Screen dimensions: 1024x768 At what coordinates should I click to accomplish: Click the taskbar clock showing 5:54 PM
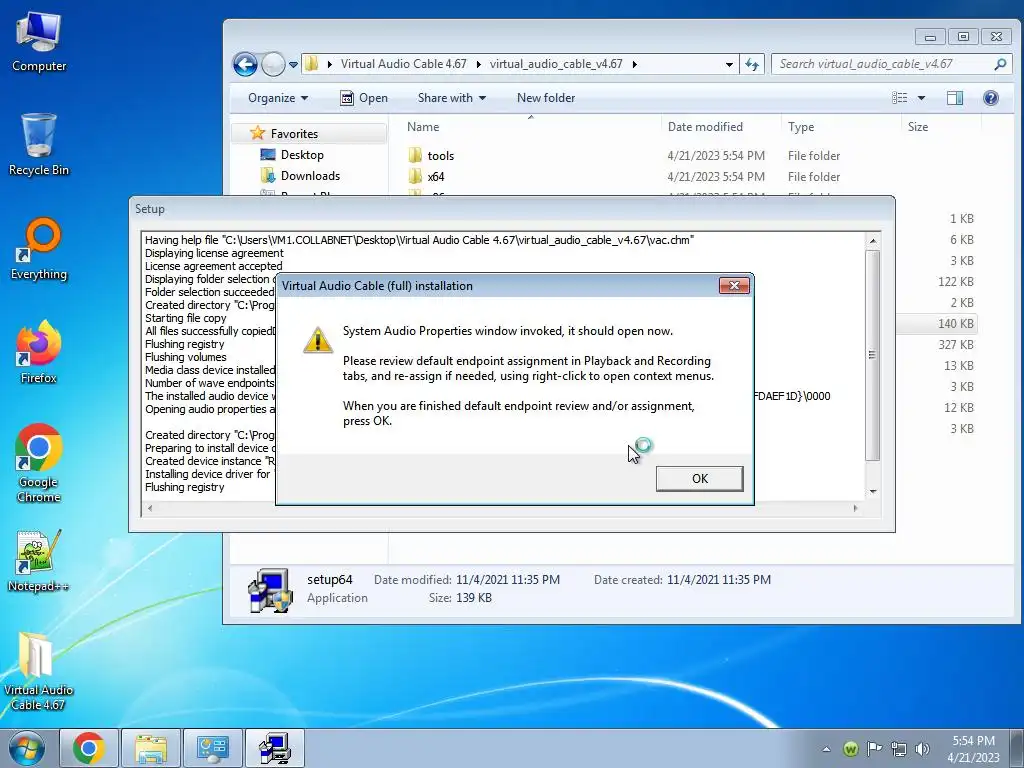[973, 749]
